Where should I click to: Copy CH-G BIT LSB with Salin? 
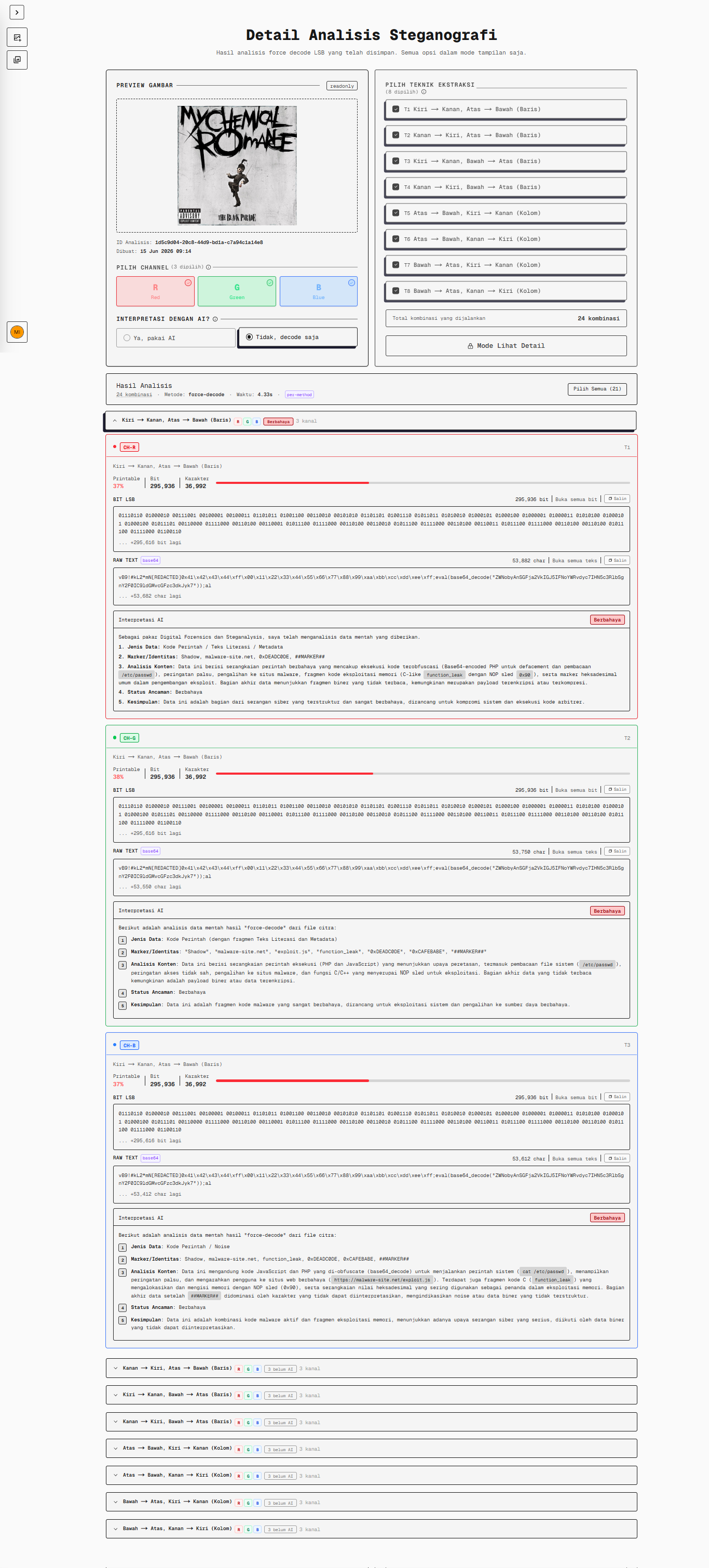click(x=617, y=790)
